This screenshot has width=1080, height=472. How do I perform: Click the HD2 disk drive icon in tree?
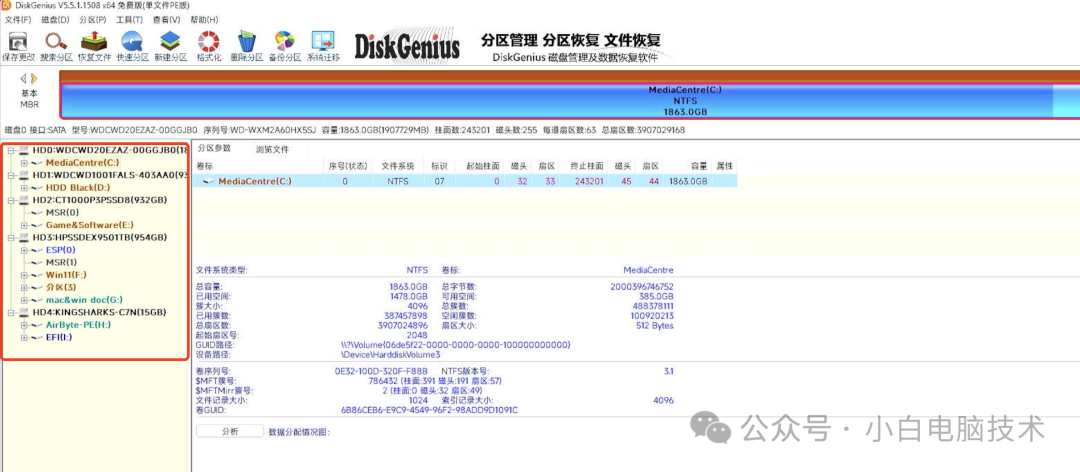pyautogui.click(x=25, y=200)
